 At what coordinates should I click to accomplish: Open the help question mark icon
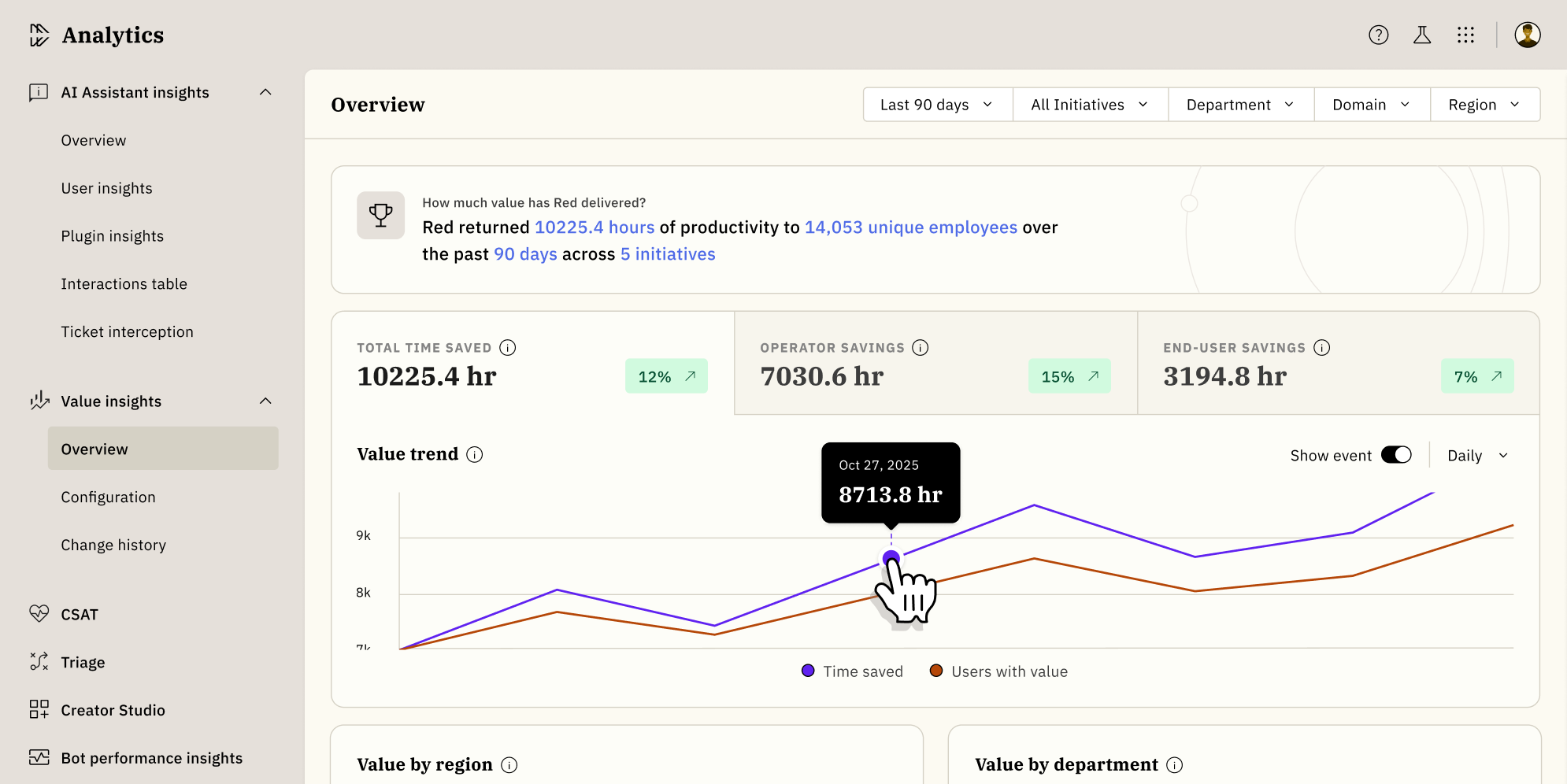(x=1378, y=35)
